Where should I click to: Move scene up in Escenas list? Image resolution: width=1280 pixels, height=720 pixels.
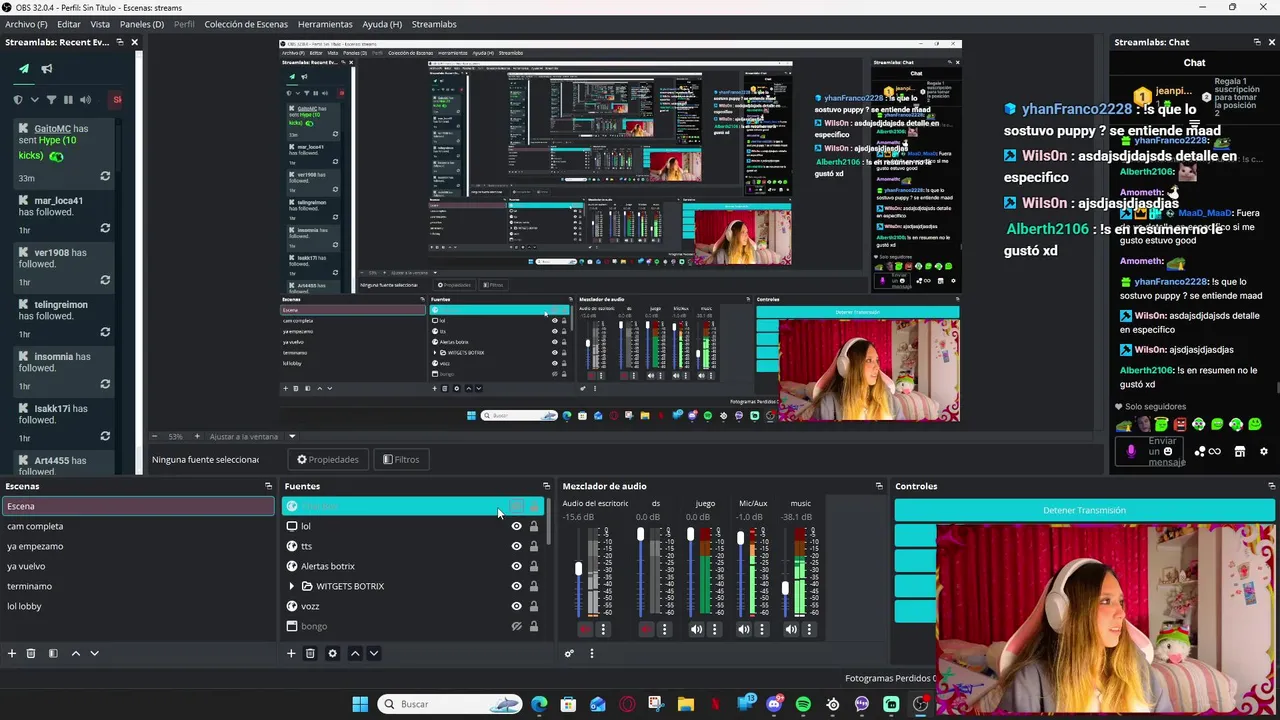(76, 653)
